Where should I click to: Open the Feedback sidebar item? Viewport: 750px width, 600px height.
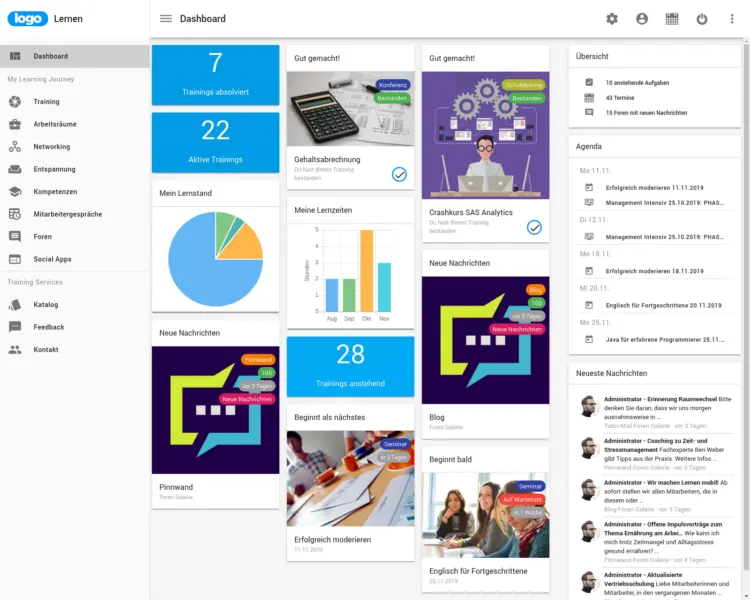coord(48,327)
